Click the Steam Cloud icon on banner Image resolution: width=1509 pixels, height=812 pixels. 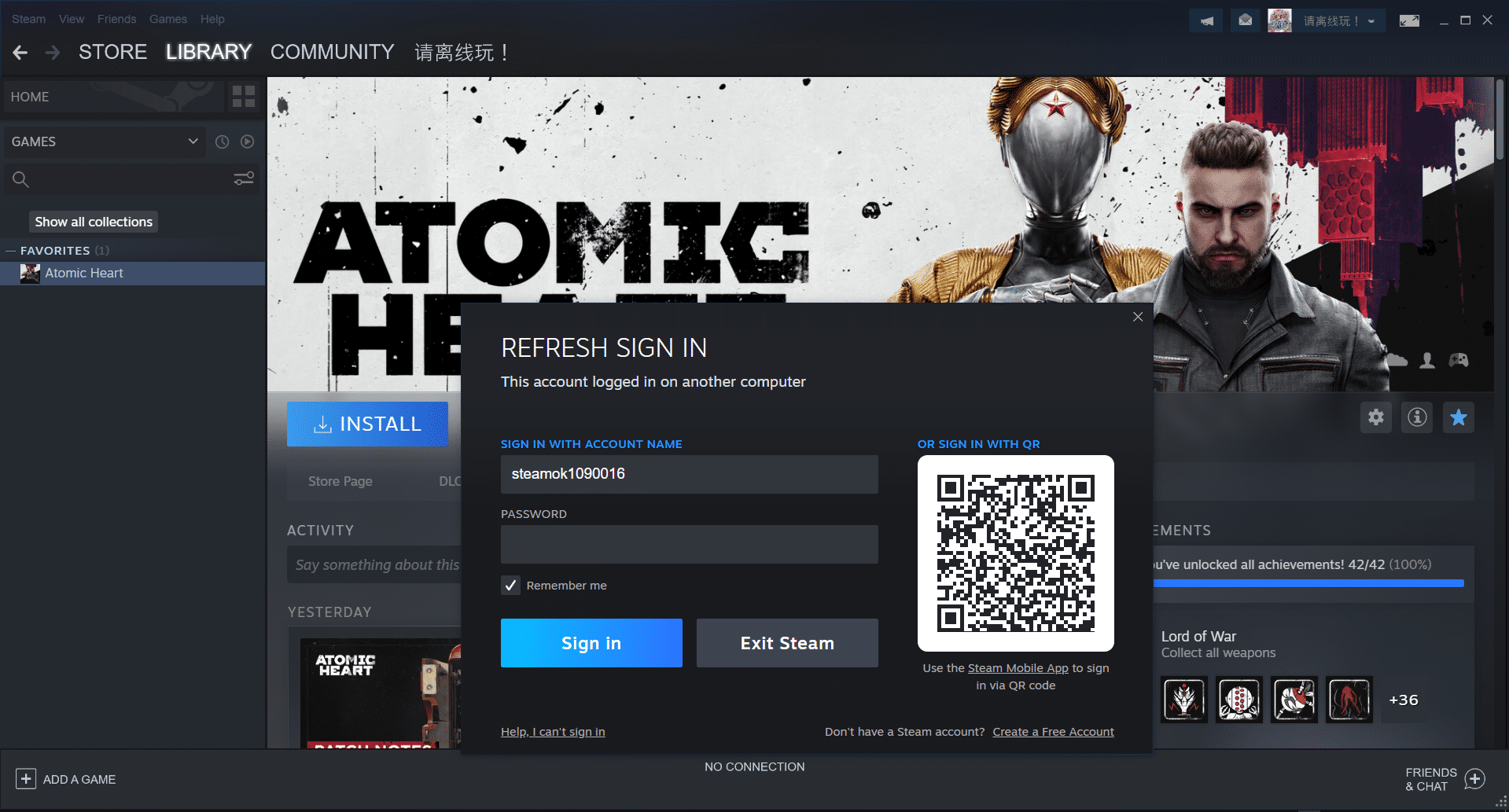point(1397,361)
